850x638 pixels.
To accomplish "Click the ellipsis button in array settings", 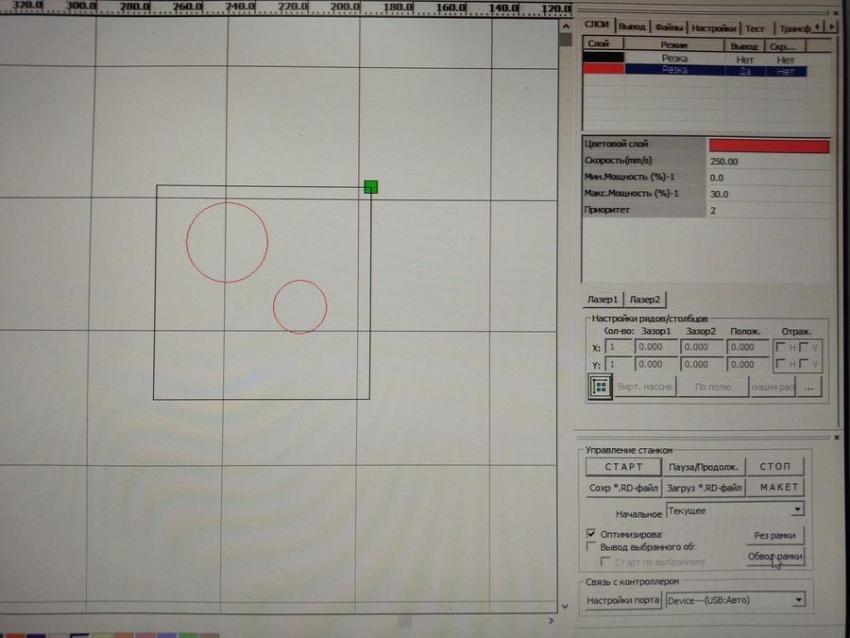I will (x=809, y=387).
